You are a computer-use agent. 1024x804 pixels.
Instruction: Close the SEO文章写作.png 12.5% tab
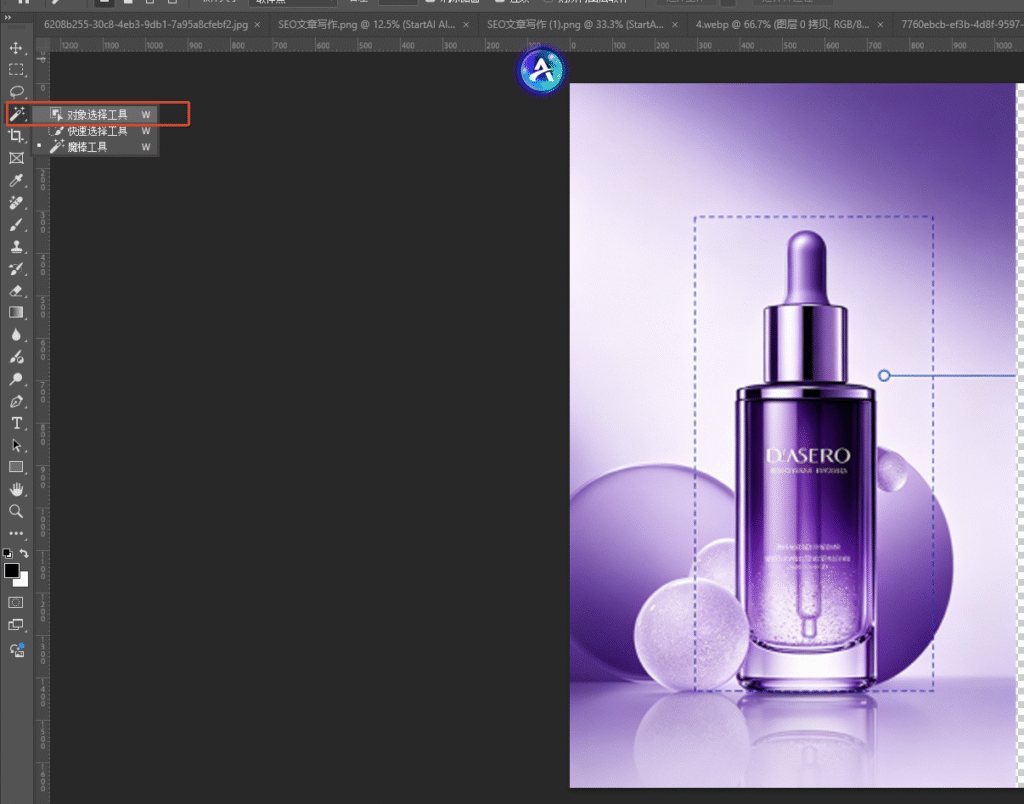point(466,25)
